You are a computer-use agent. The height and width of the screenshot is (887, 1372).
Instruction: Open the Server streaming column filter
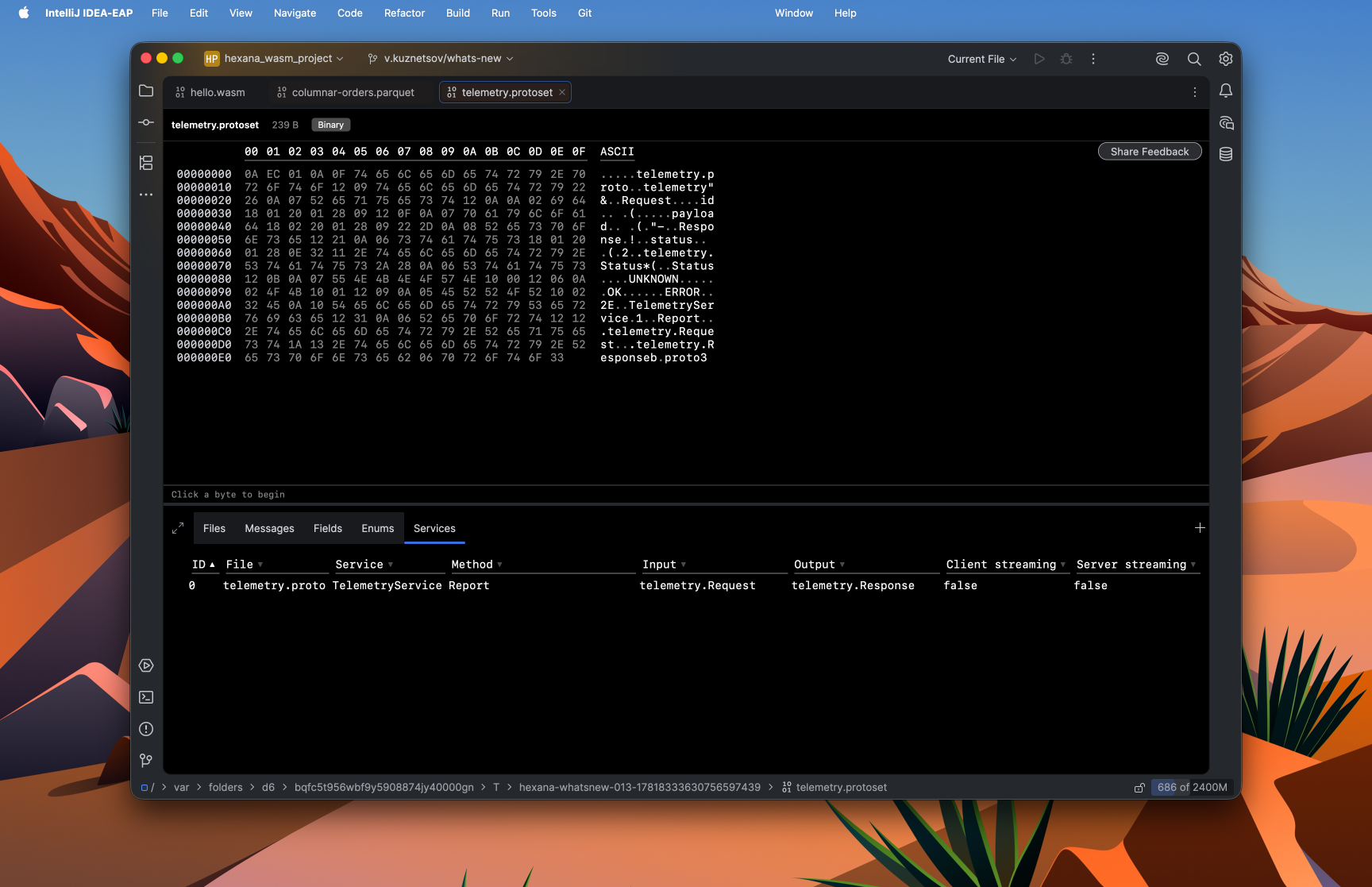pos(1193,565)
